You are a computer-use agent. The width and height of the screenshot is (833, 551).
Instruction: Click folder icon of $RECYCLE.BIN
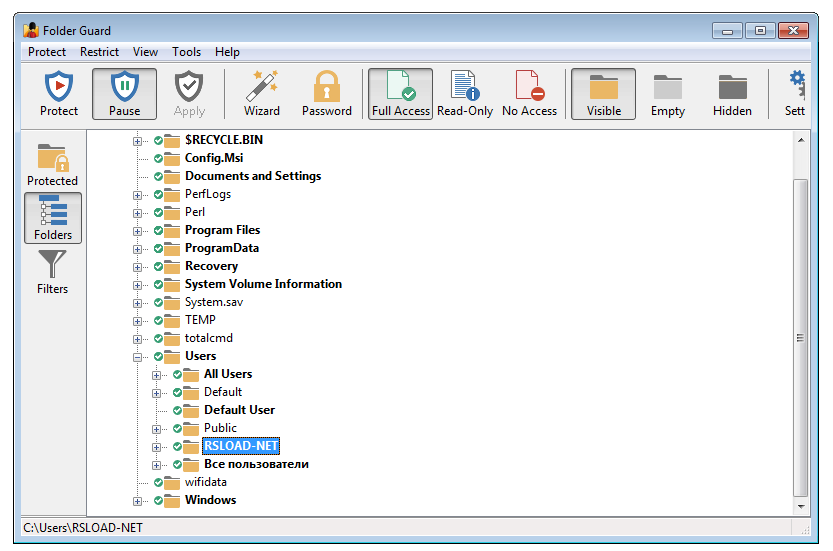[x=172, y=140]
